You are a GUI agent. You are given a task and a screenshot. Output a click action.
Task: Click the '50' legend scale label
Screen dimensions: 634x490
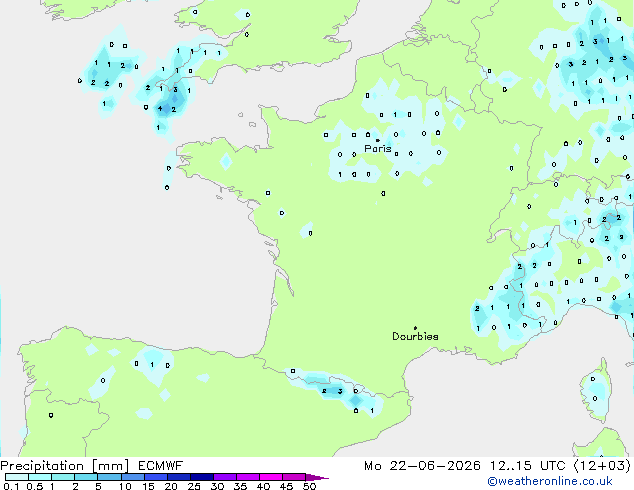pyautogui.click(x=309, y=486)
